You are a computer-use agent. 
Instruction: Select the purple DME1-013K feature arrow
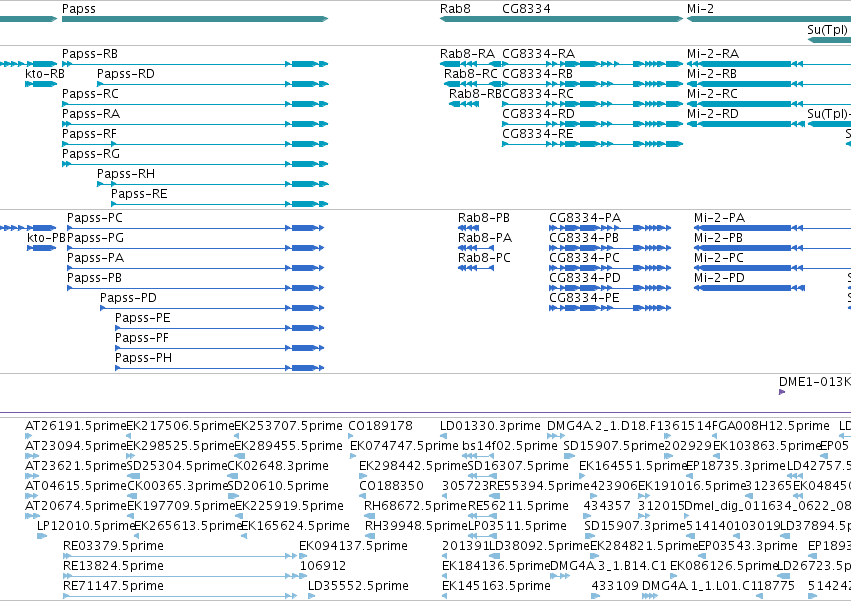pyautogui.click(x=782, y=392)
